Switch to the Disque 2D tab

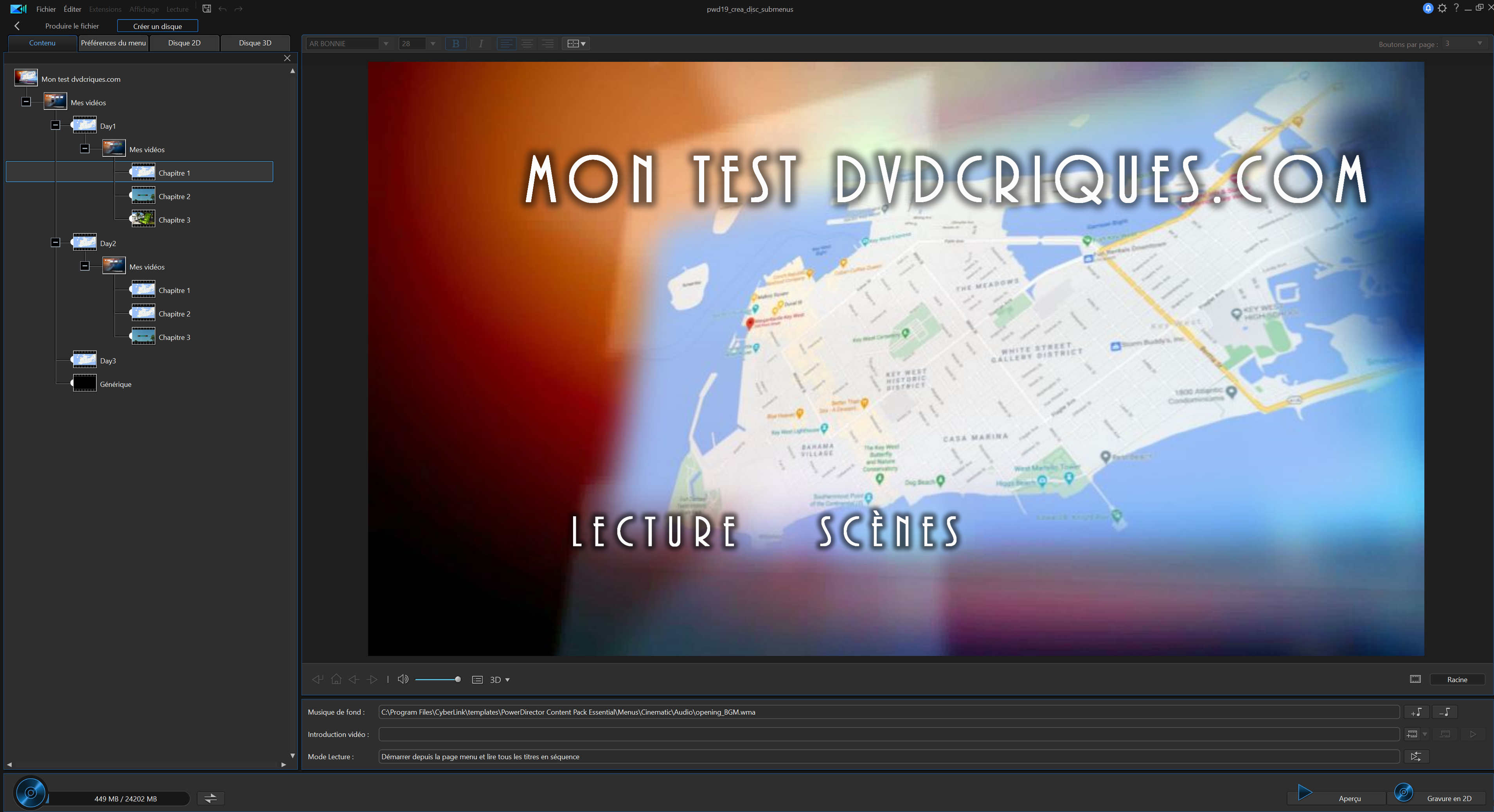[184, 43]
